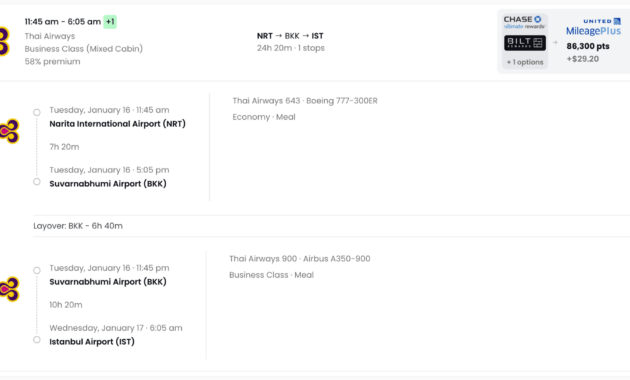Screen dimensions: 630x380
Task: Select the Suvarnabhumi arrival timeline circle
Action: (x=37, y=182)
